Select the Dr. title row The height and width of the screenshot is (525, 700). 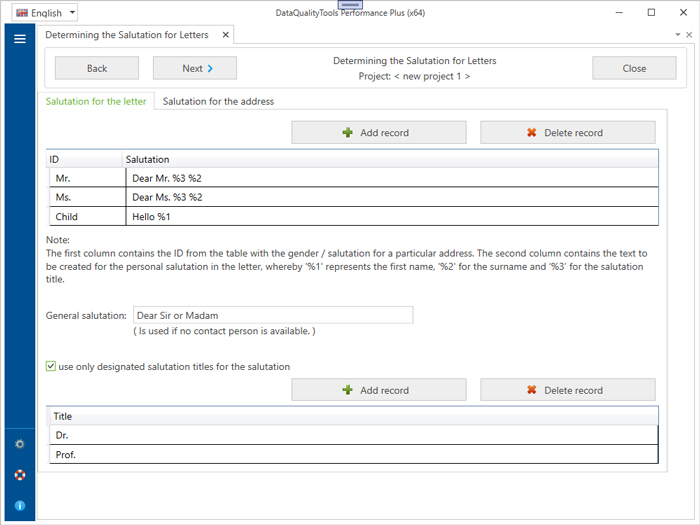tap(353, 435)
